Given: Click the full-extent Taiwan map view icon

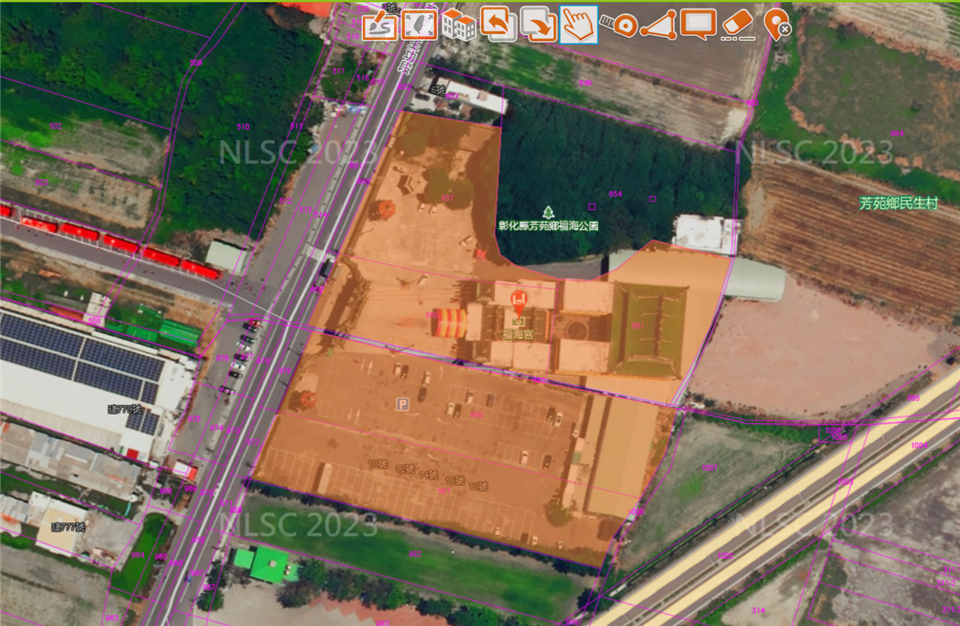Looking at the screenshot, I should tap(419, 24).
